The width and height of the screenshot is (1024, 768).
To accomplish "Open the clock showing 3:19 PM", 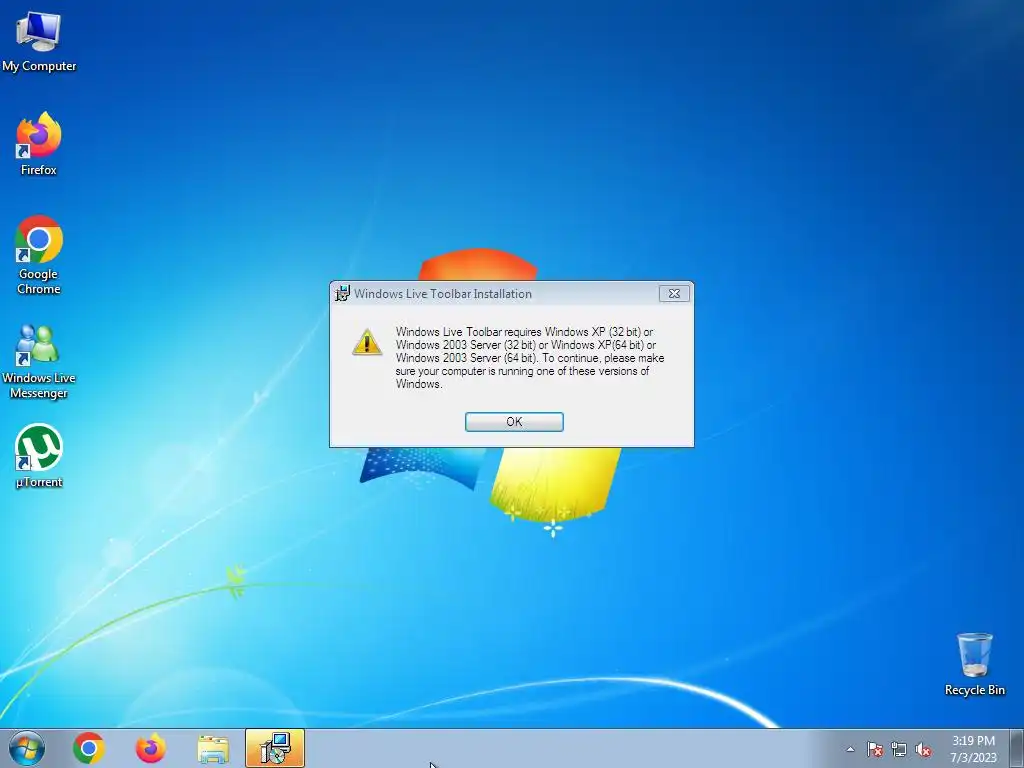I will coord(973,749).
